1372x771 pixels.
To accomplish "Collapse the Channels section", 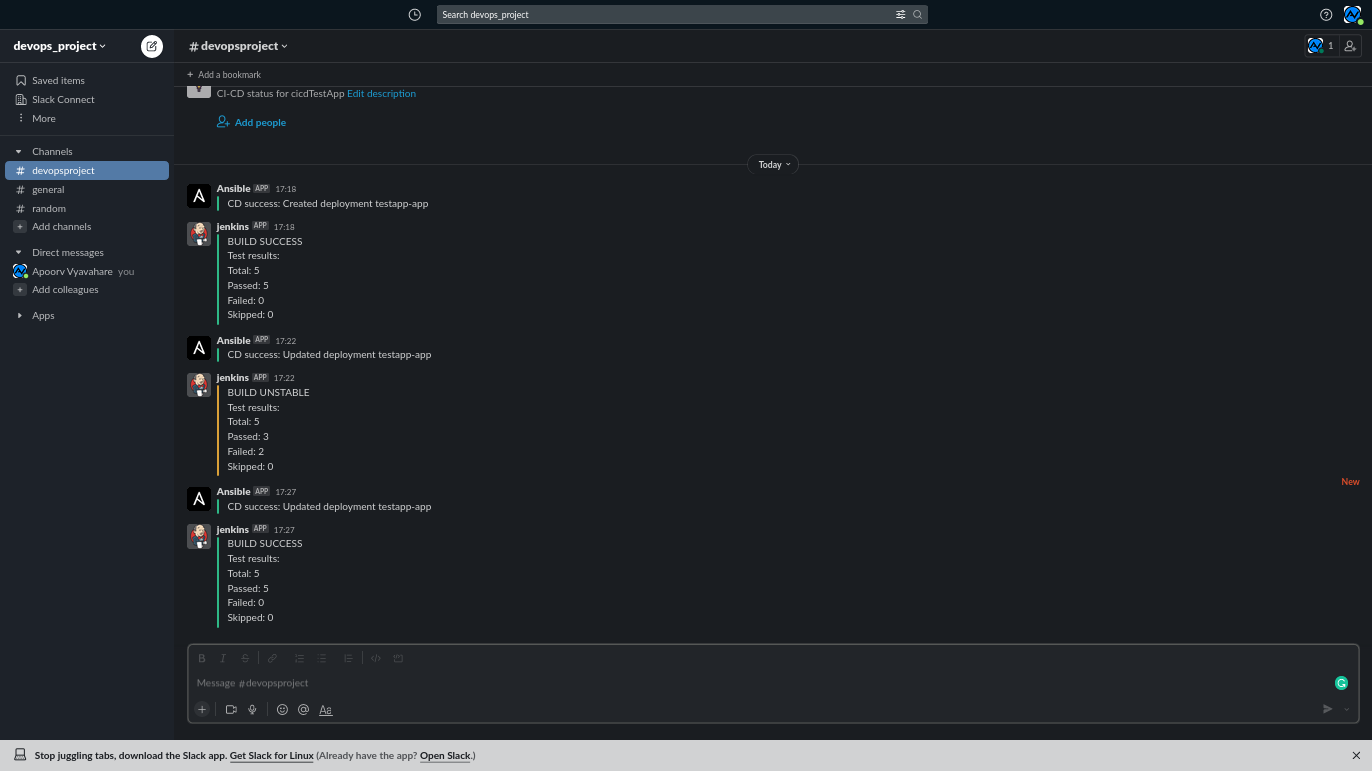I will point(19,152).
